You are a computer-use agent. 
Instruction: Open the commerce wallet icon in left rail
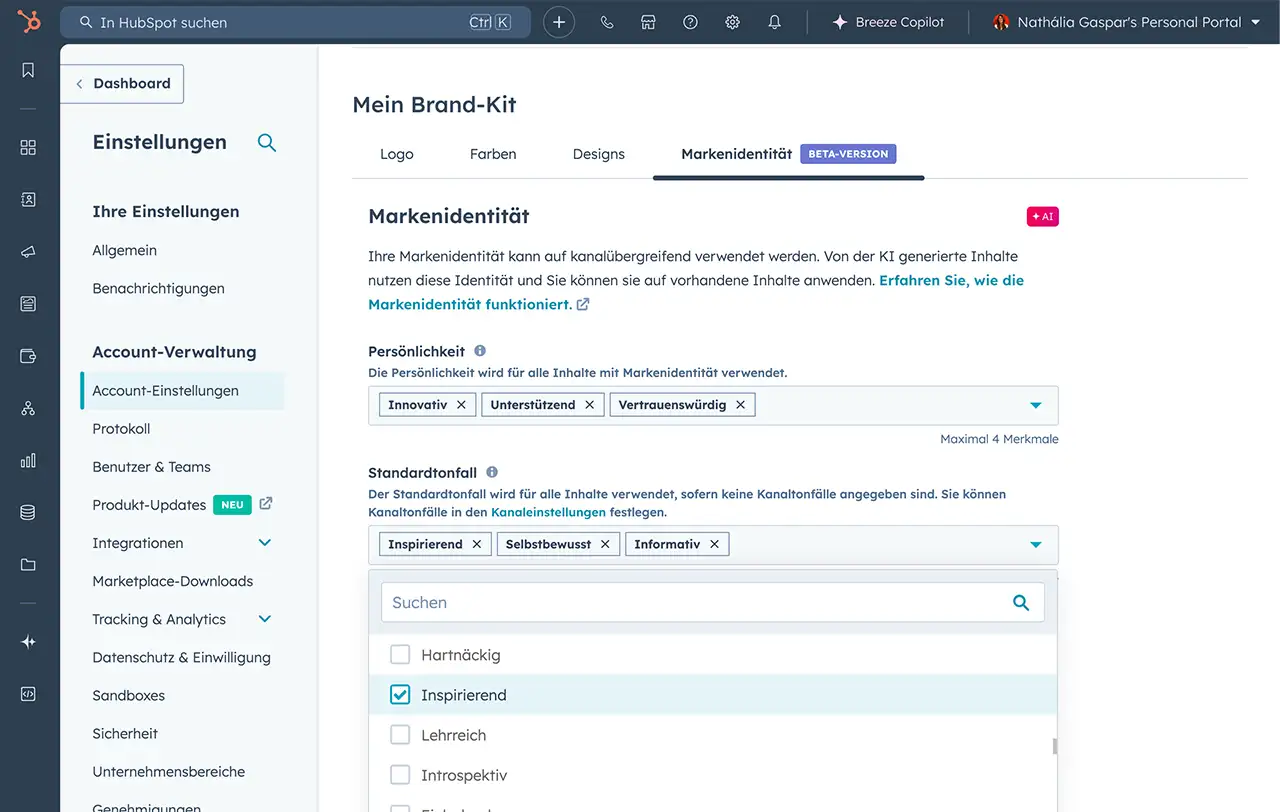28,356
